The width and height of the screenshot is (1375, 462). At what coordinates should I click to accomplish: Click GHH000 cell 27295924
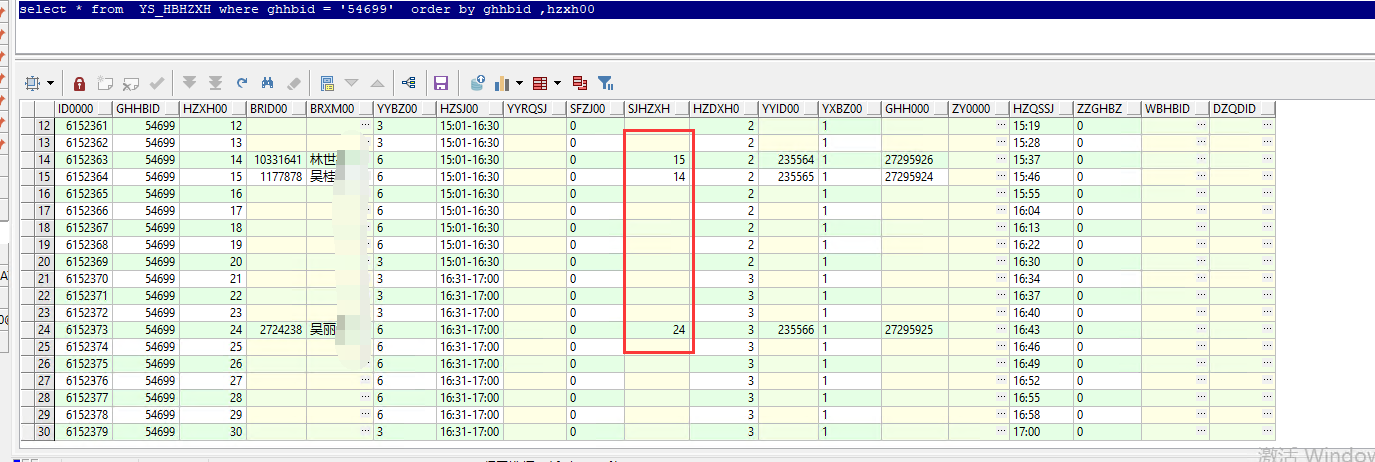915,177
